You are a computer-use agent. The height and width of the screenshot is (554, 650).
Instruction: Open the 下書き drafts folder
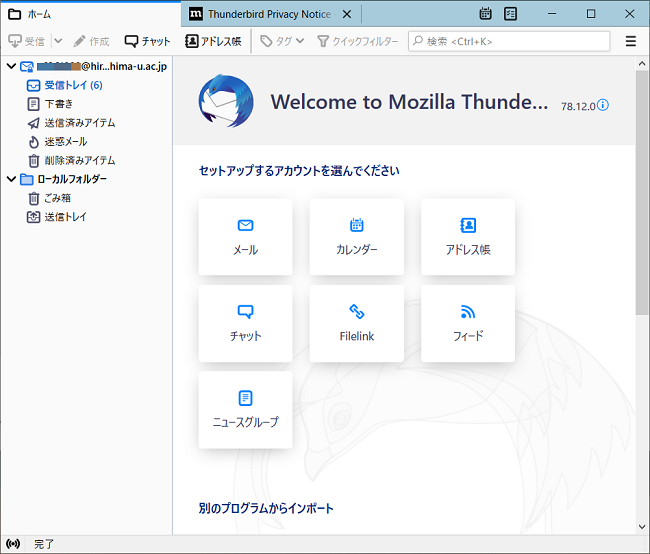point(50,104)
